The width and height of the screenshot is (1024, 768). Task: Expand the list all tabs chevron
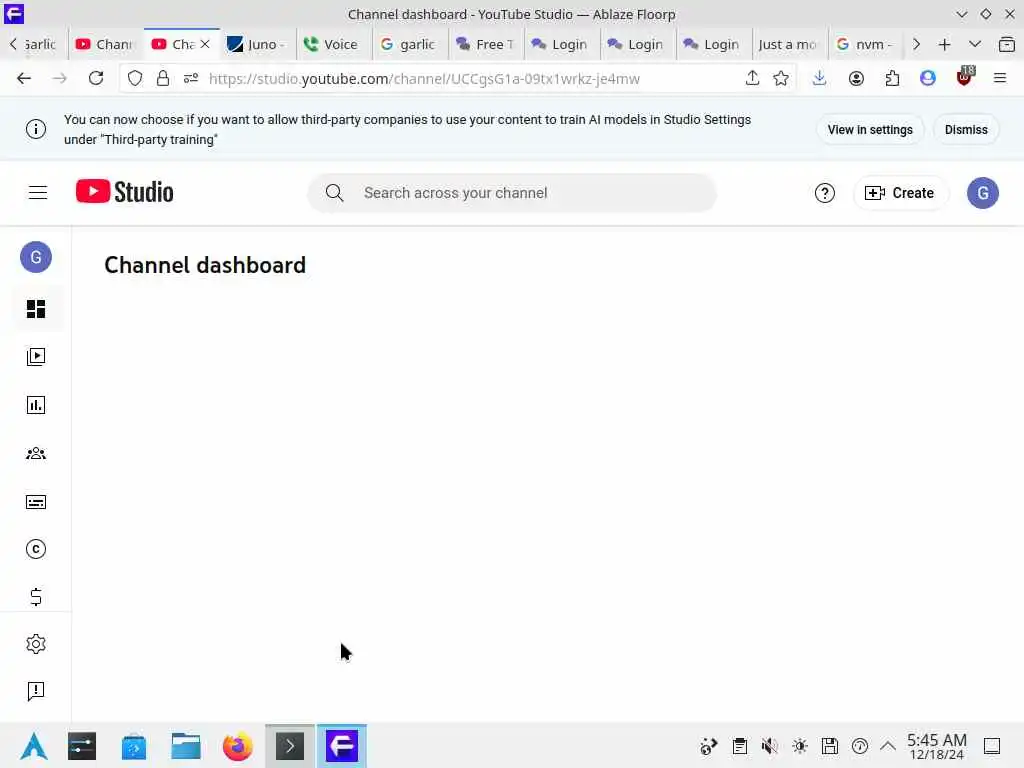(x=975, y=44)
